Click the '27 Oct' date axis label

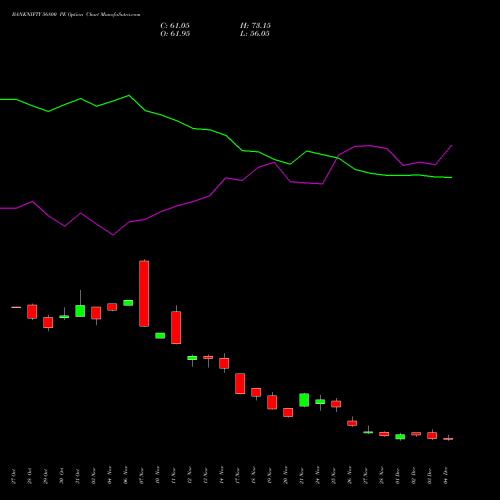click(x=14, y=476)
